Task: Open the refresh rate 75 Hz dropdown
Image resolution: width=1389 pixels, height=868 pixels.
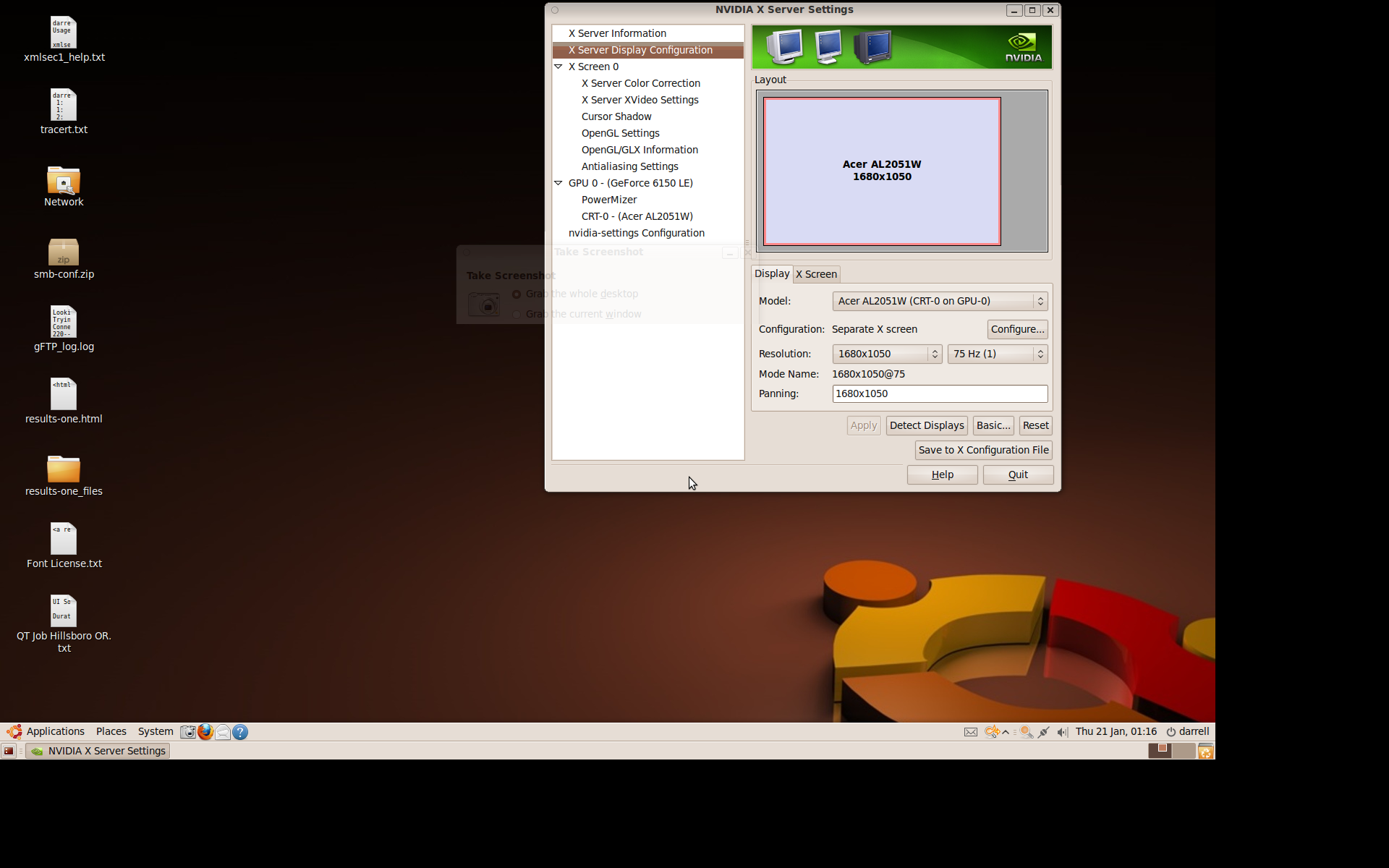Action: (x=997, y=354)
